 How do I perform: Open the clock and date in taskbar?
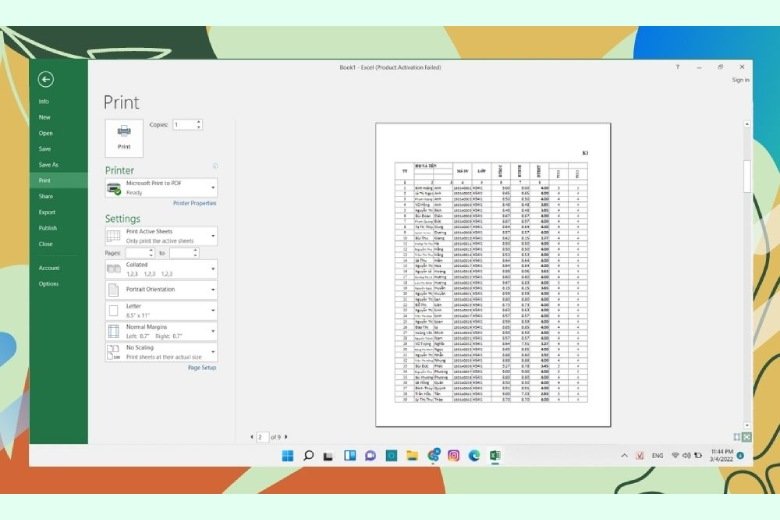[x=721, y=456]
